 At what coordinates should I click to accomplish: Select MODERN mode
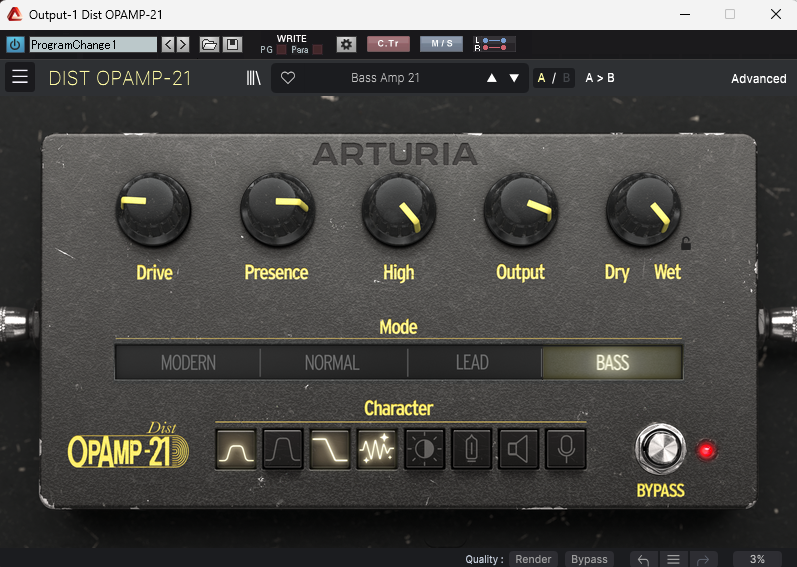click(x=188, y=362)
